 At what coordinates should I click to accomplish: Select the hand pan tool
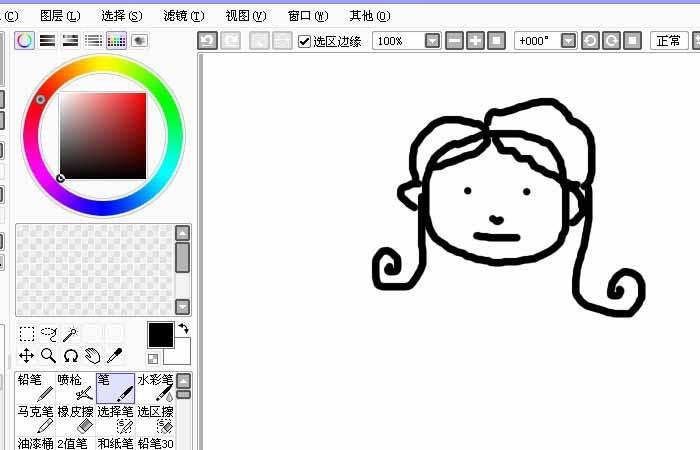(x=92, y=356)
